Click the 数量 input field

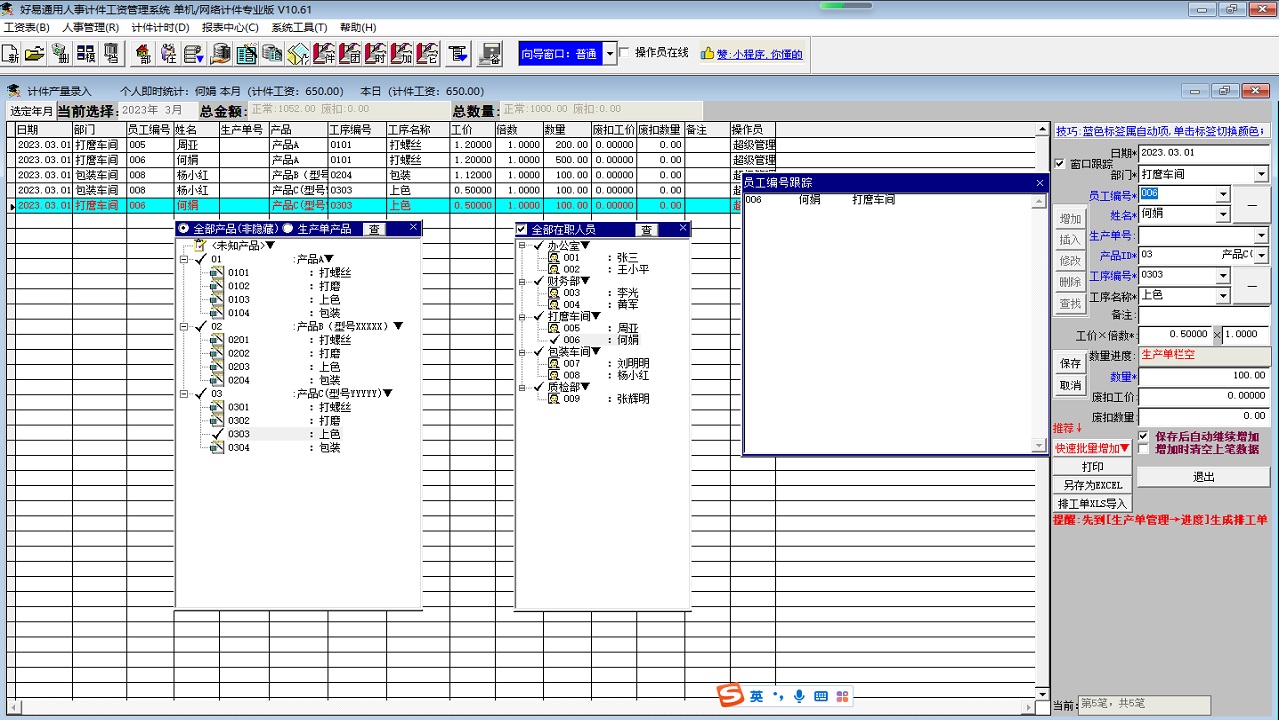1204,376
